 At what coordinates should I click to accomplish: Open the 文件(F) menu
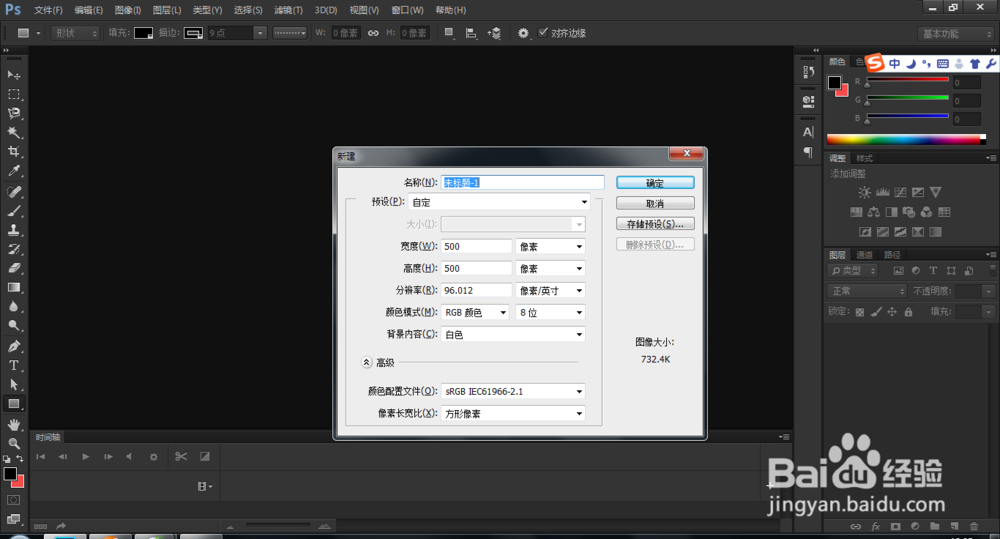pos(48,10)
